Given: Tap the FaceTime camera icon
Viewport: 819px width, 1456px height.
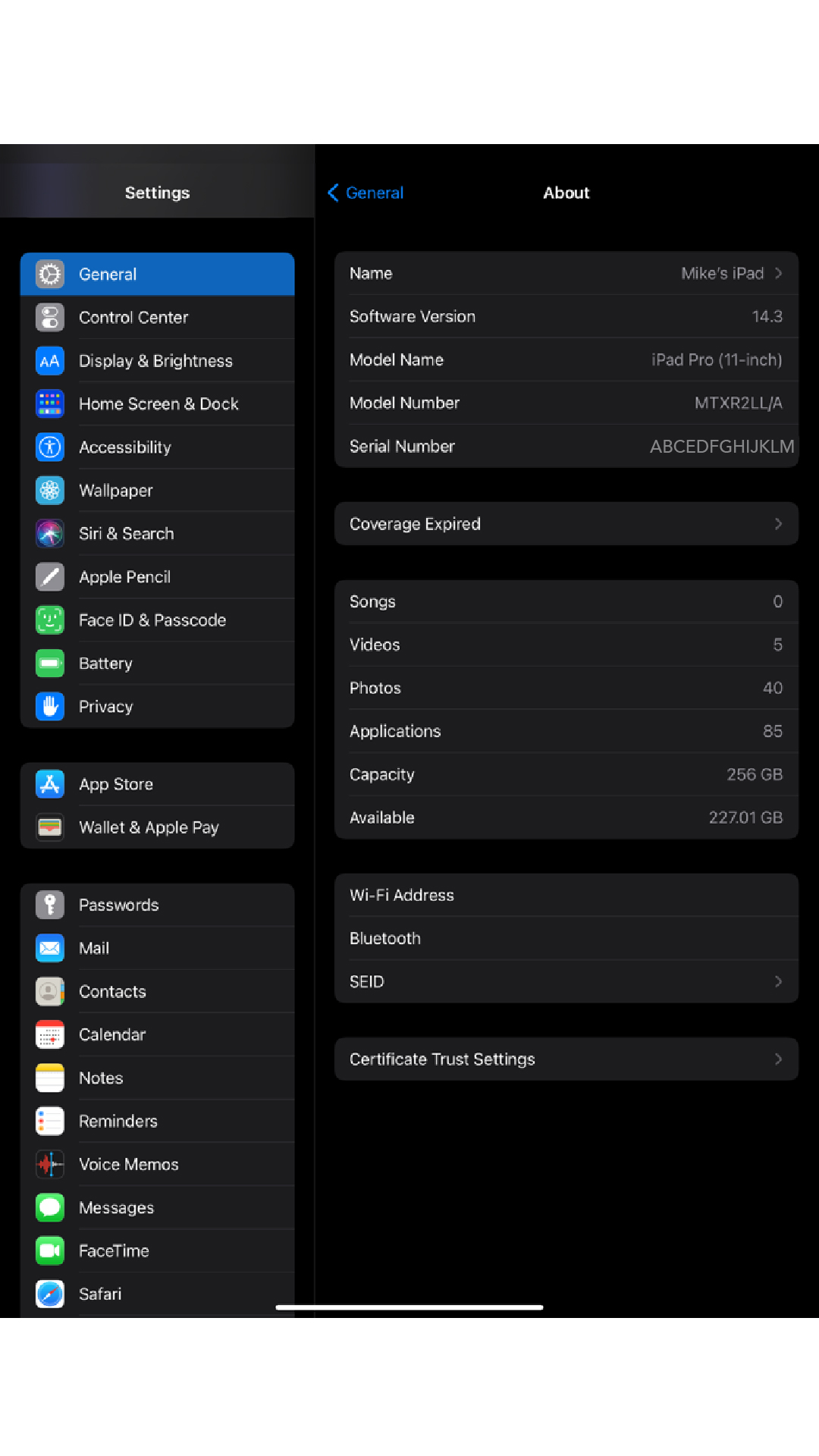Looking at the screenshot, I should pyautogui.click(x=50, y=1251).
